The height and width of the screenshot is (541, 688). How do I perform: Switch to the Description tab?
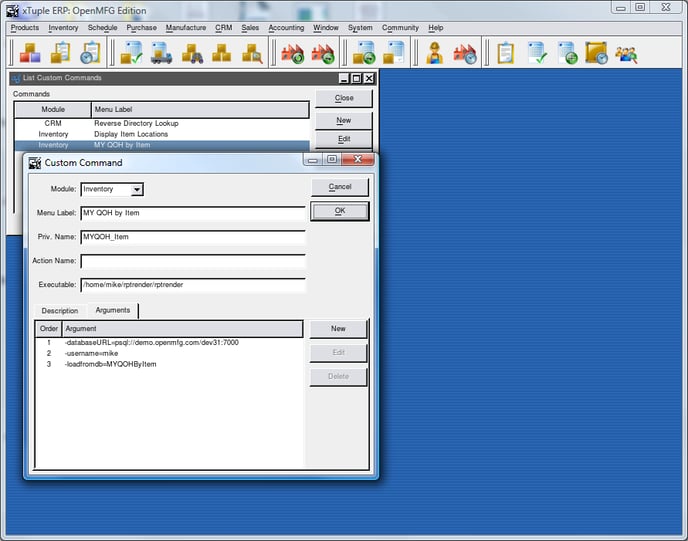[60, 310]
